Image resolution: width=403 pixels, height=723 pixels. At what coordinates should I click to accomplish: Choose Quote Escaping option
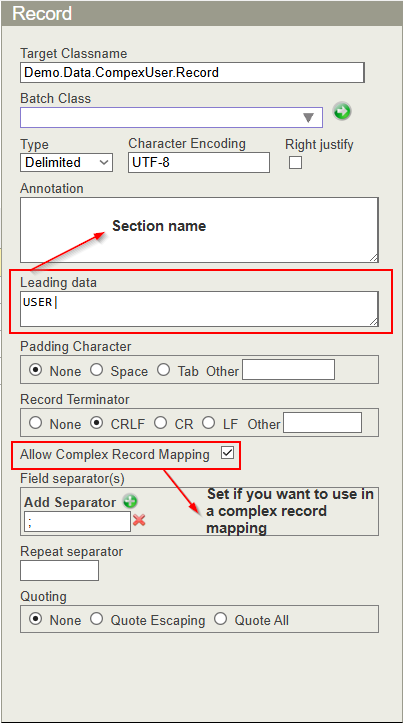(x=96, y=619)
